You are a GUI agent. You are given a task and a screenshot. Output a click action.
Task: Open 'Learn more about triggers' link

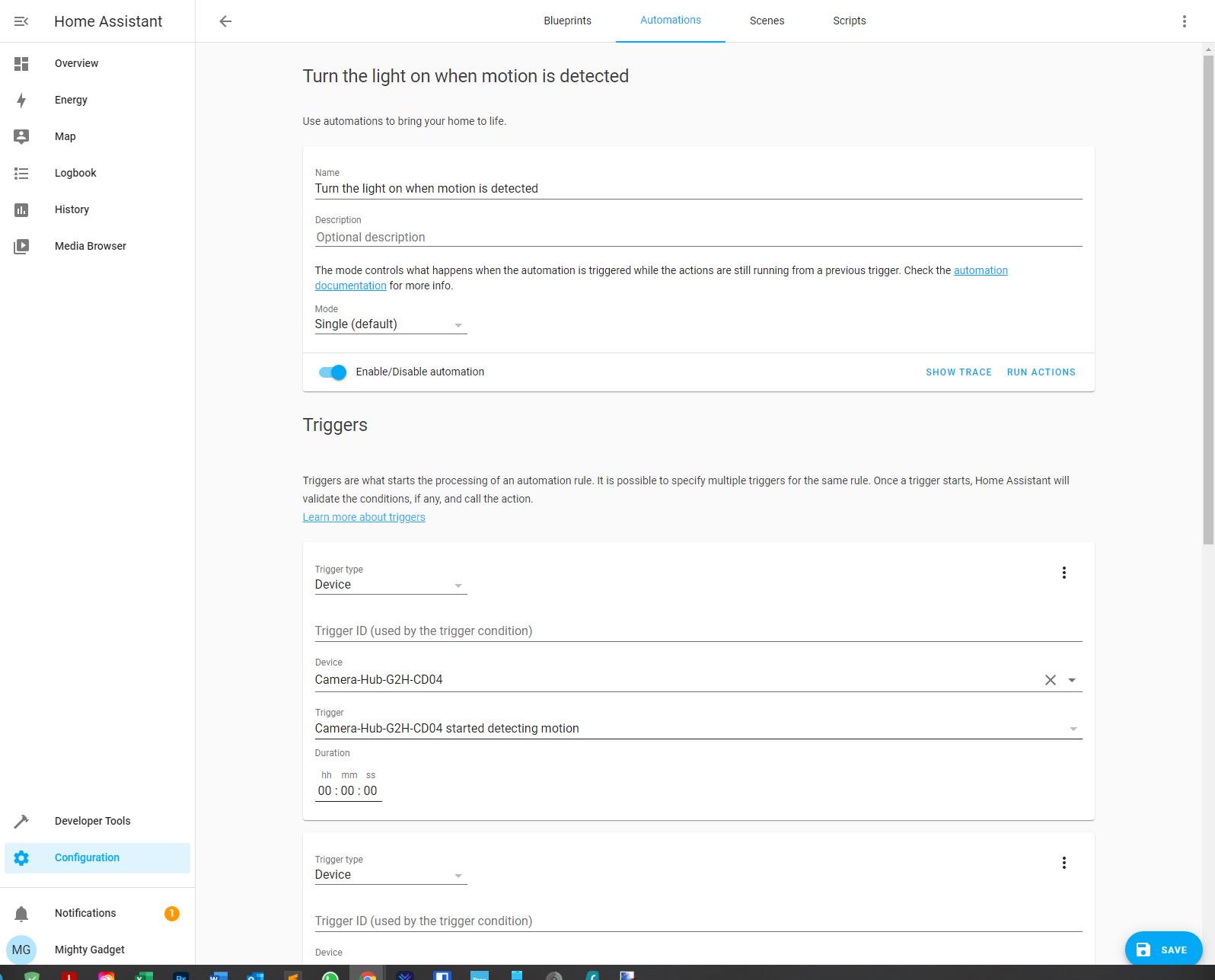364,517
